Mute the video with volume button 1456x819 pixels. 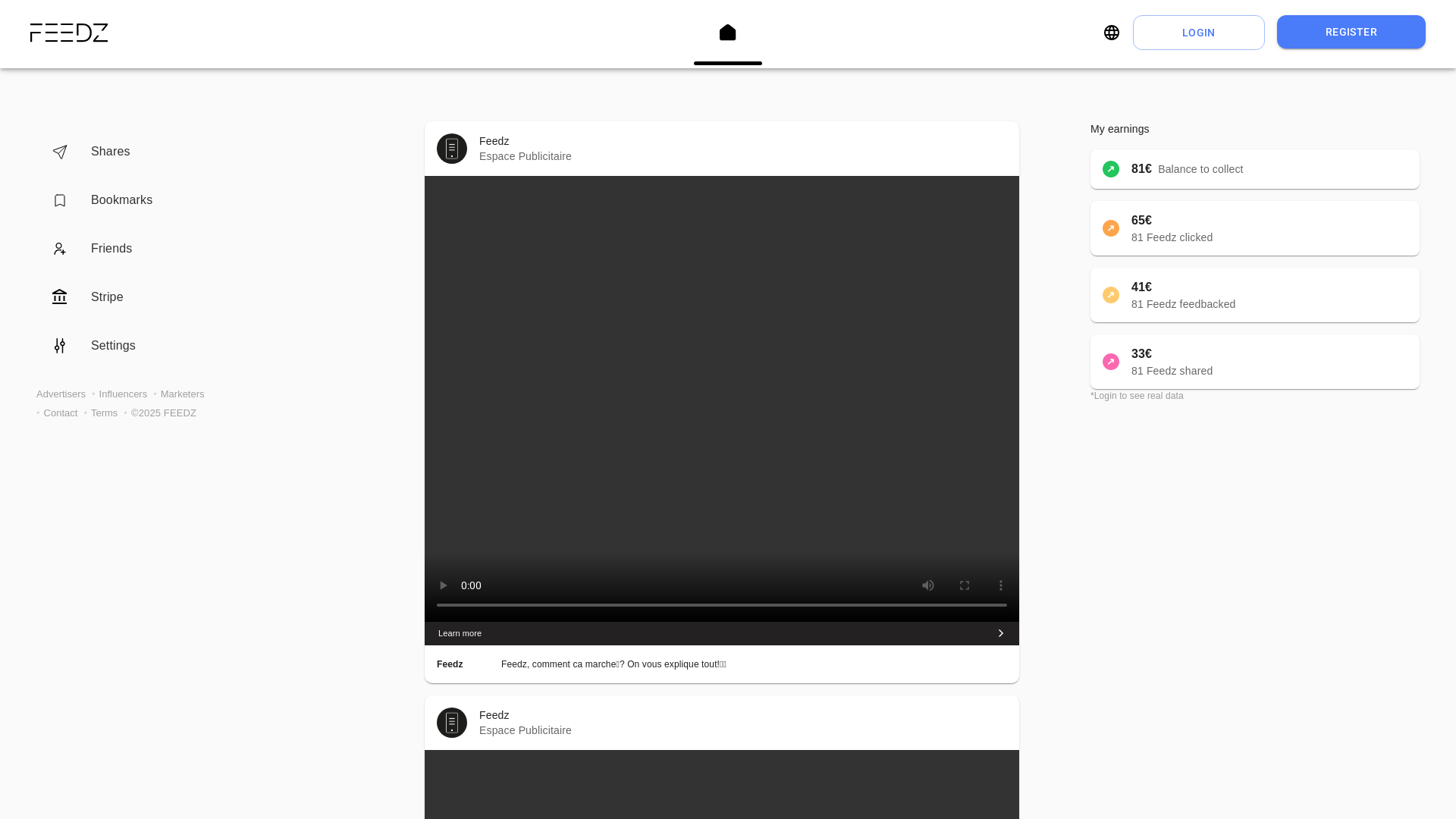pos(927,585)
